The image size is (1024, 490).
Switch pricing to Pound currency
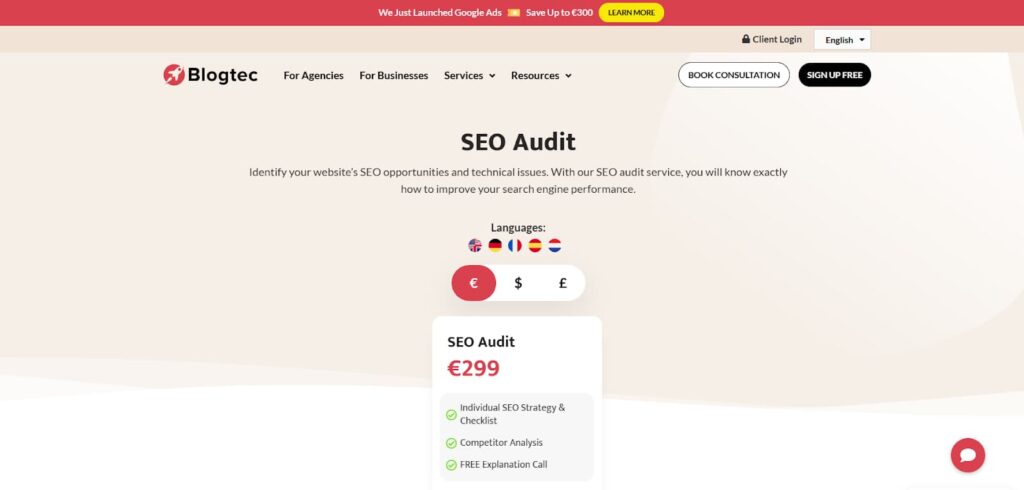tap(562, 283)
